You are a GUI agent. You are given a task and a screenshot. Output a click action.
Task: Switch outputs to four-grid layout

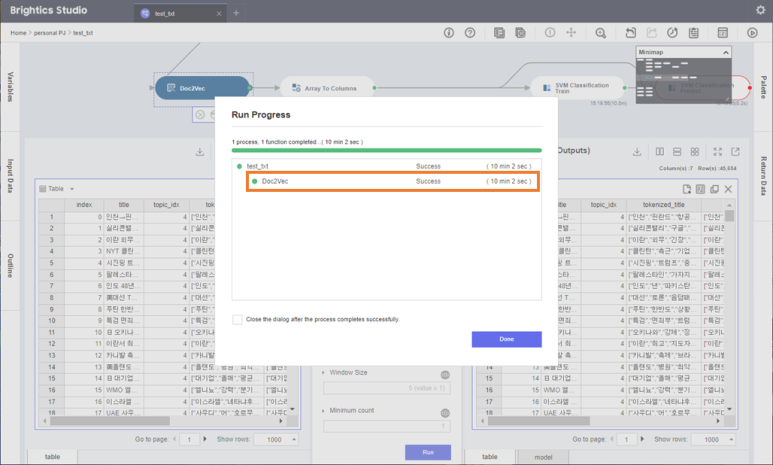pyautogui.click(x=695, y=152)
